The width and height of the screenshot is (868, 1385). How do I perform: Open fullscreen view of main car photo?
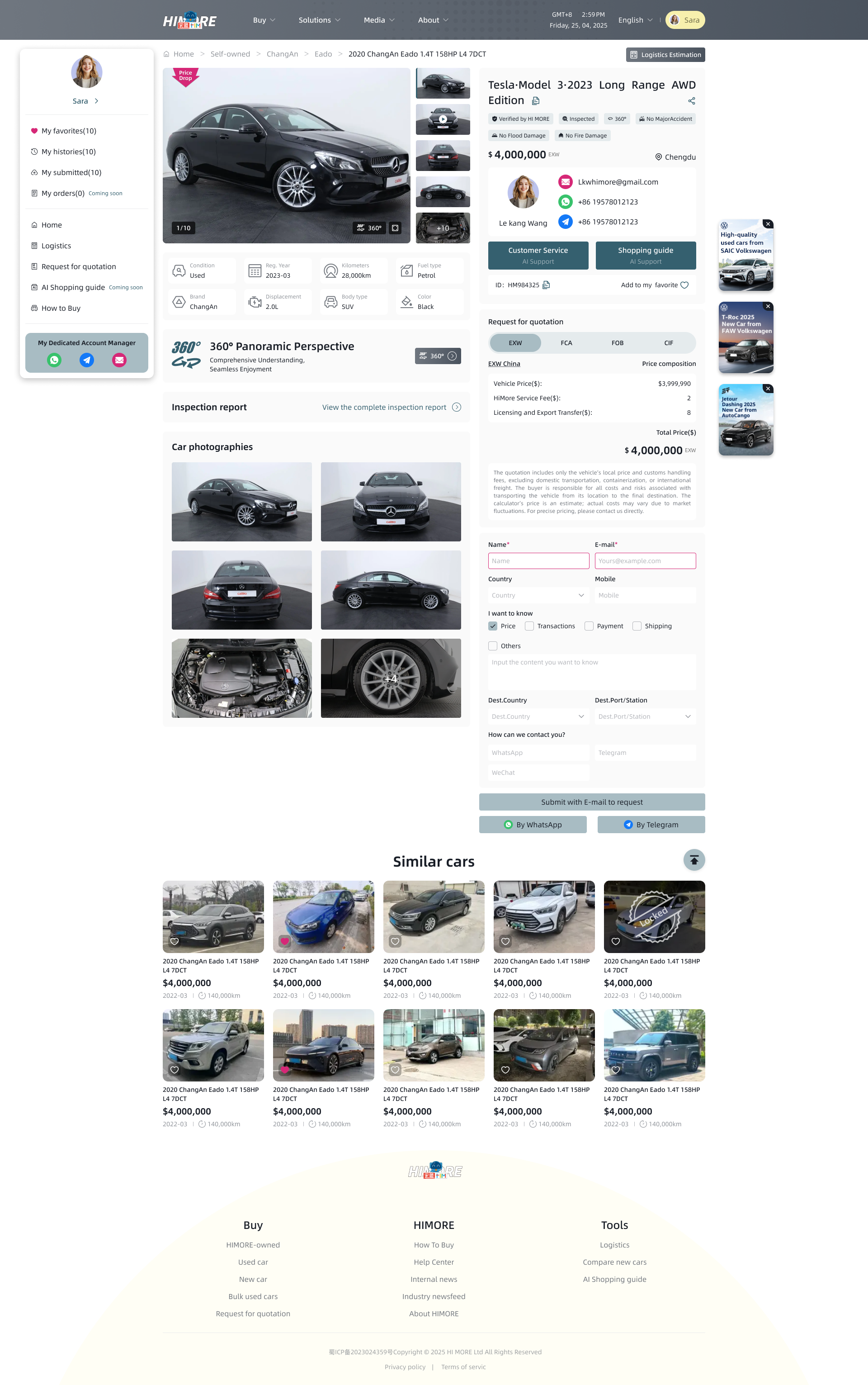395,228
